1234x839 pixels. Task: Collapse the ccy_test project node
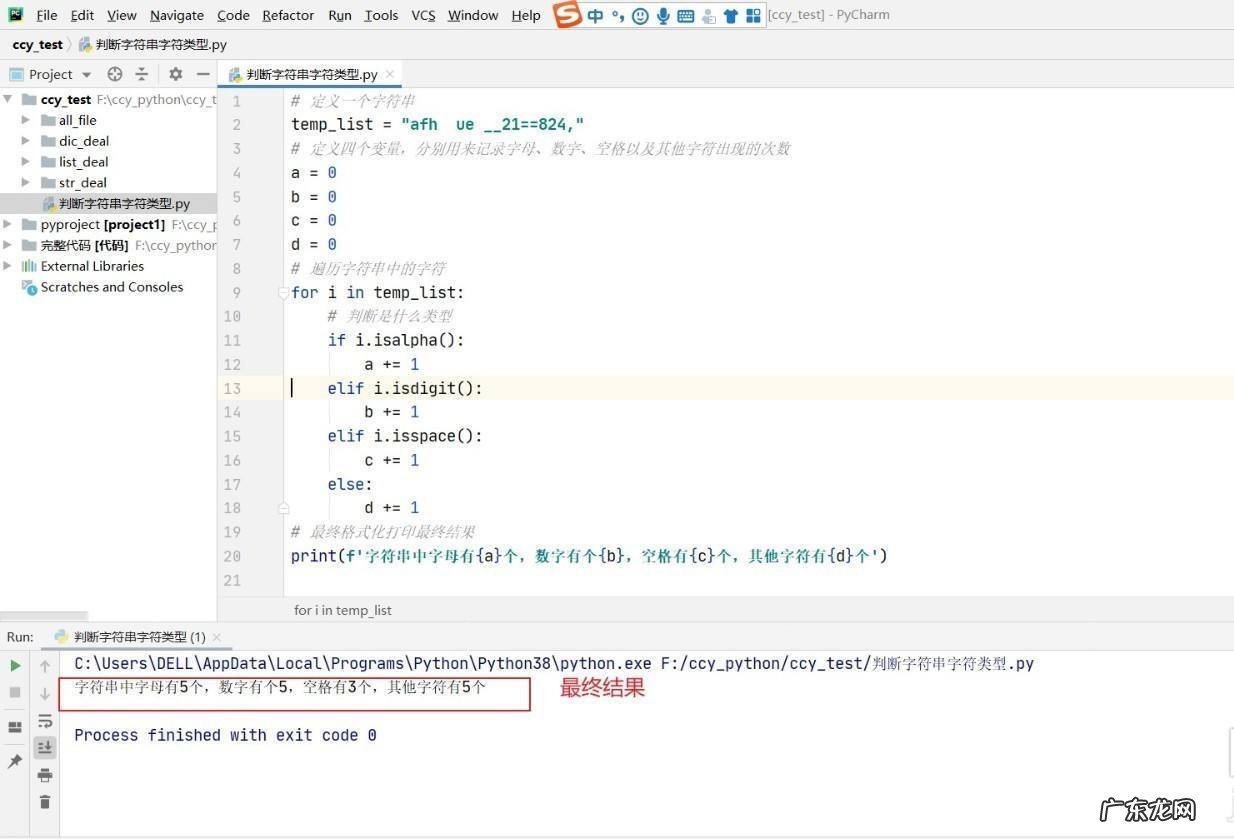[x=8, y=99]
